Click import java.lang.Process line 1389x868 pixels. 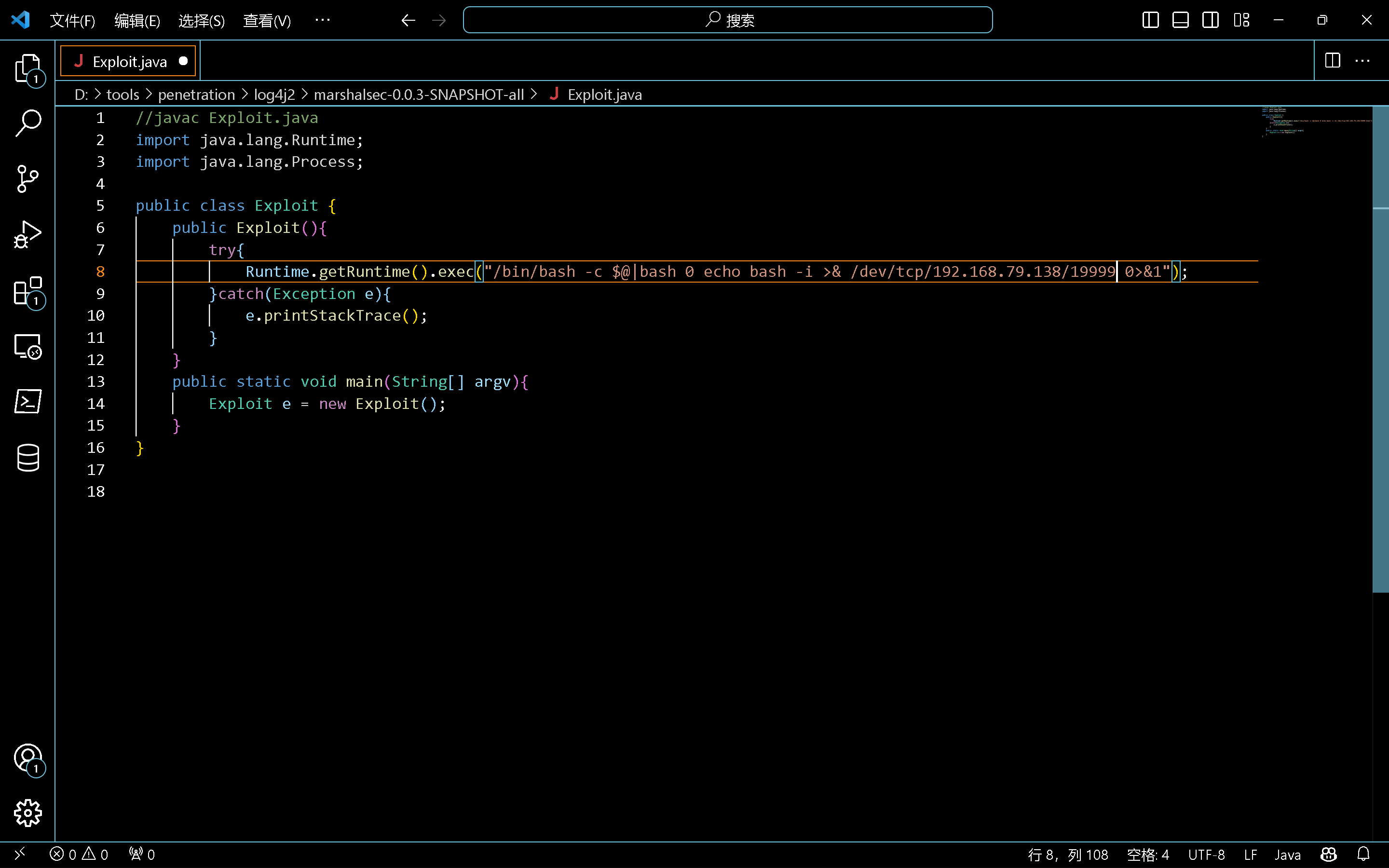(249, 162)
